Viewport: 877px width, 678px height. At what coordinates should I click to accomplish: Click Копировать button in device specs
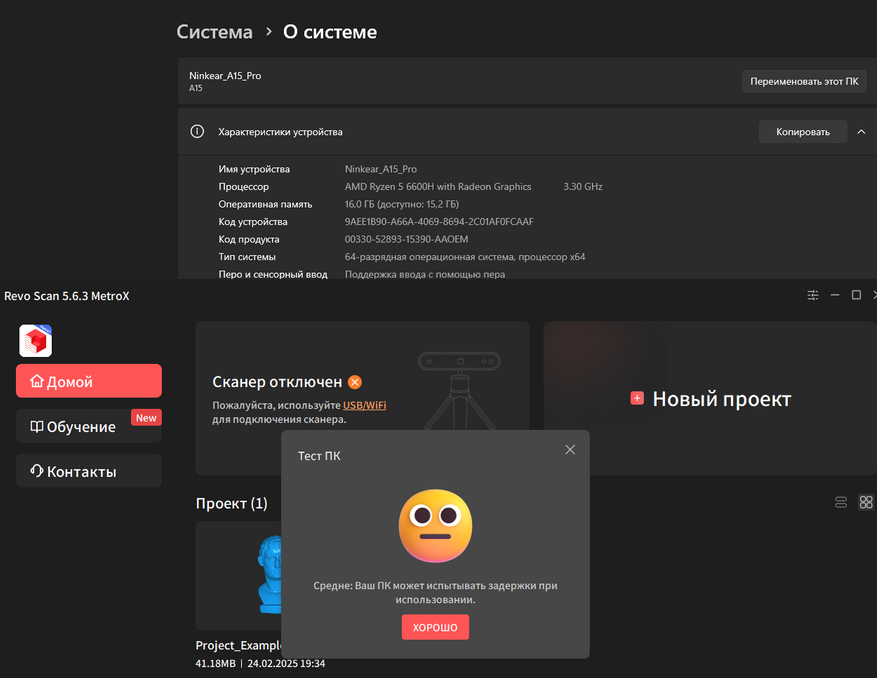[803, 131]
